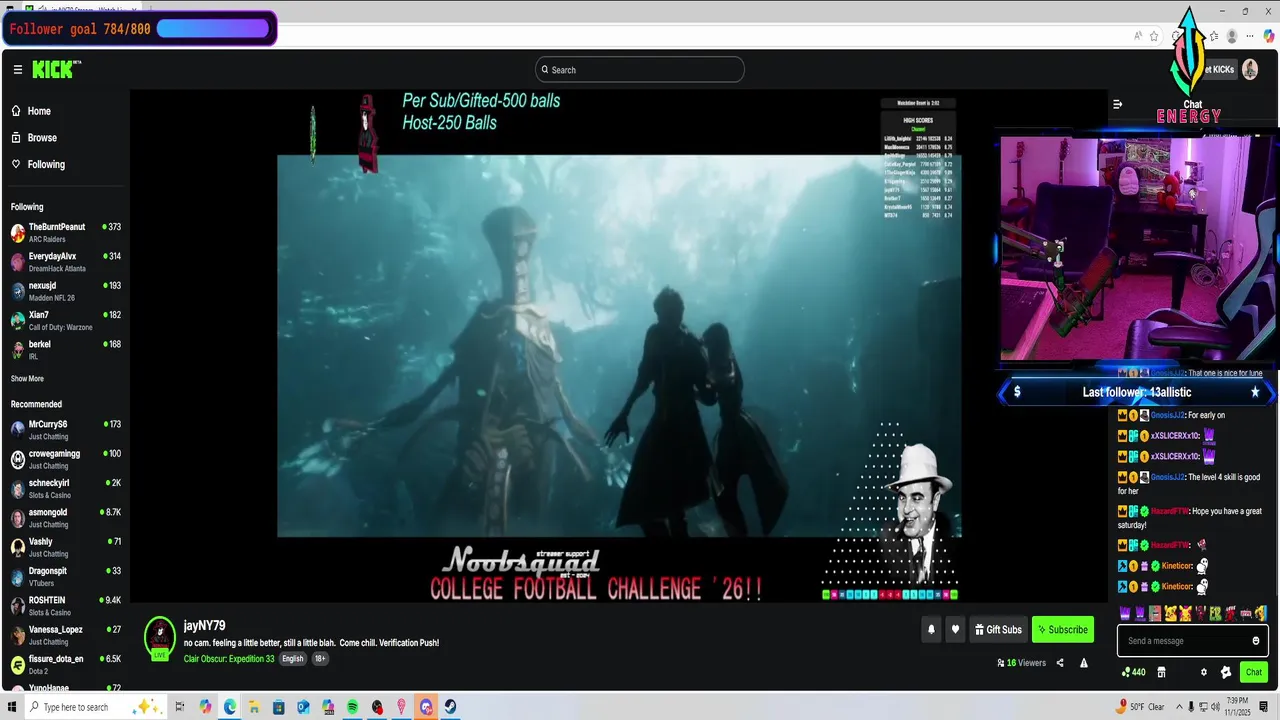
Task: Open schneckyirl Slots & Casino channel
Action: point(65,488)
